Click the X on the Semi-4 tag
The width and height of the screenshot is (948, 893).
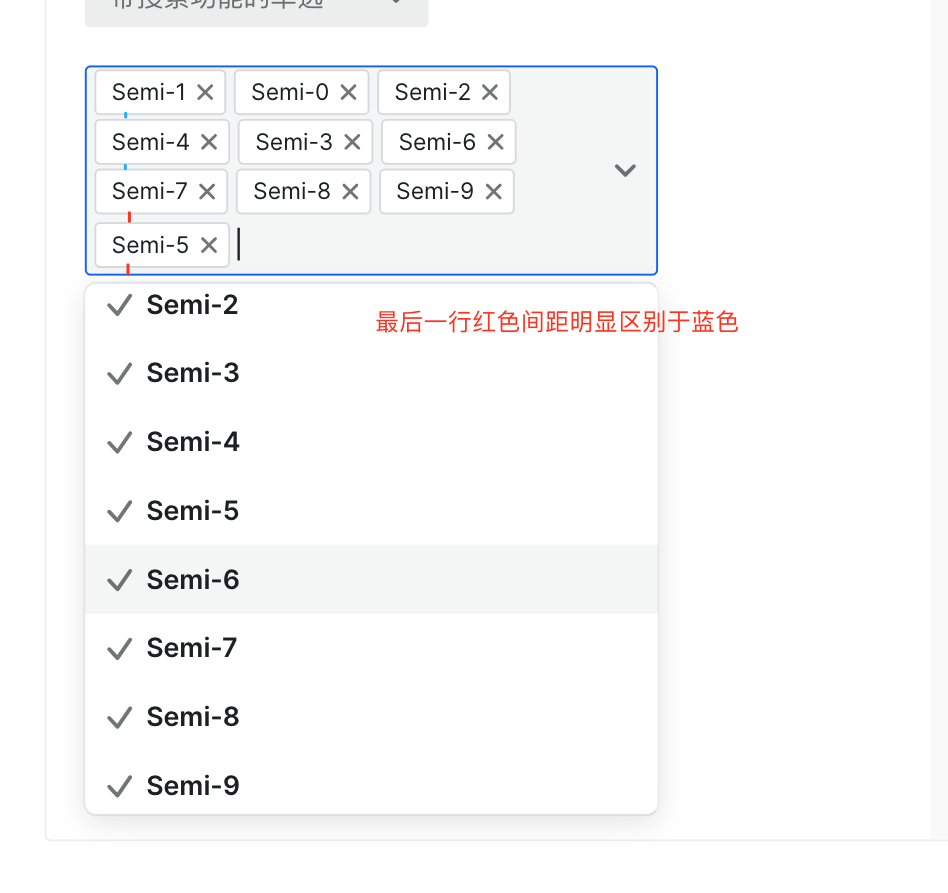point(208,142)
